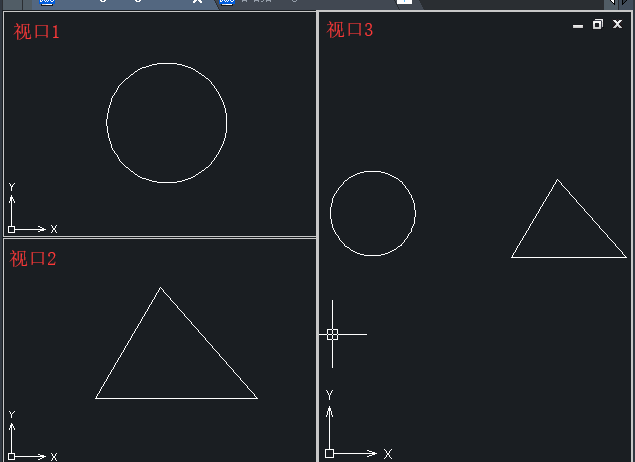The height and width of the screenshot is (462, 635).
Task: Click the UCS axis icon in viewport 1
Action: coord(32,208)
